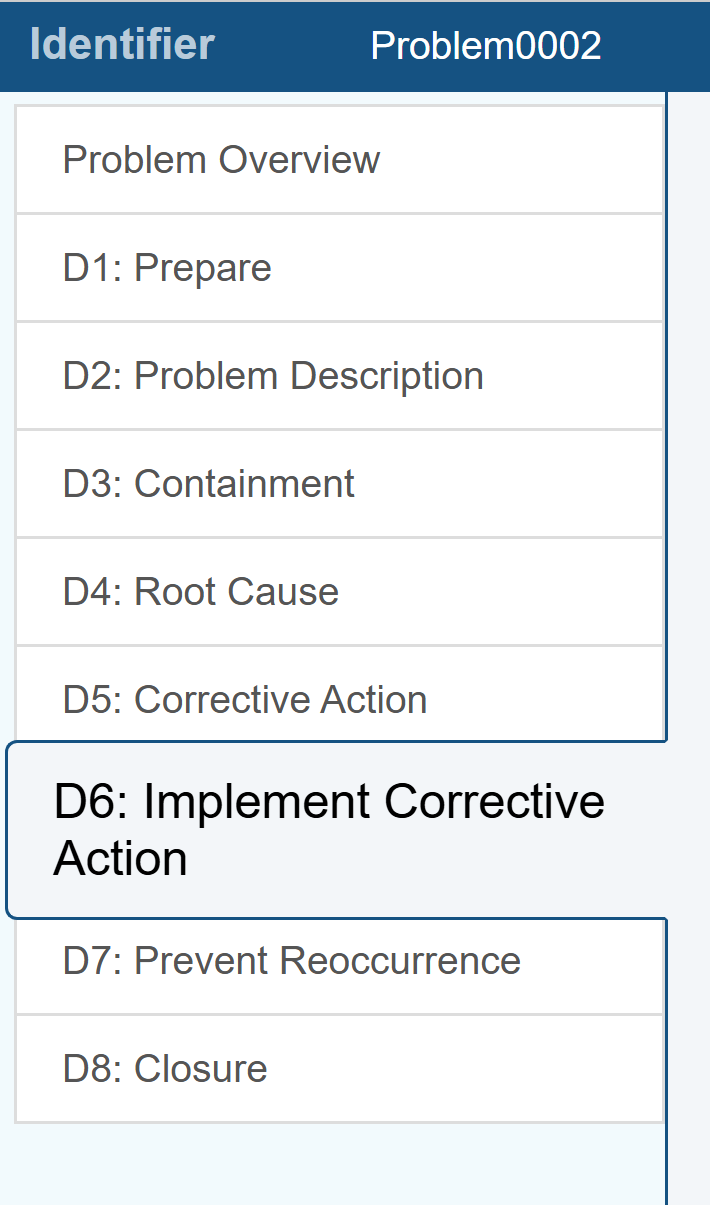The height and width of the screenshot is (1205, 710).
Task: Go to the D3: Containment step
Action: [x=208, y=484]
